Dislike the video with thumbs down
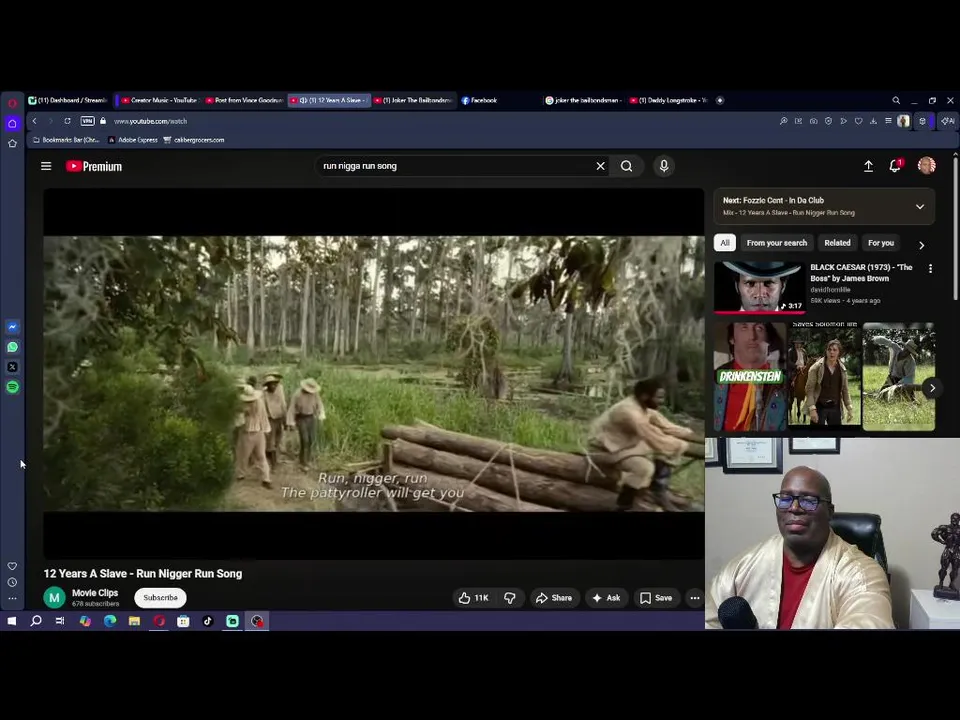Screen dimensions: 960x720 [510, 598]
